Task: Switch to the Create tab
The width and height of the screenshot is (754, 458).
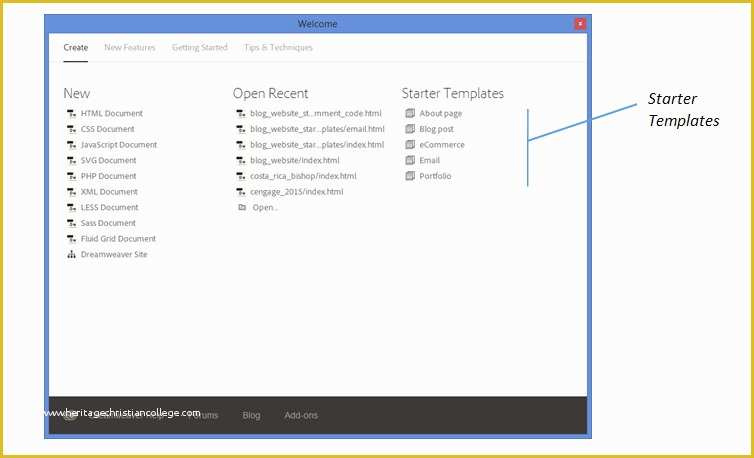Action: (75, 48)
